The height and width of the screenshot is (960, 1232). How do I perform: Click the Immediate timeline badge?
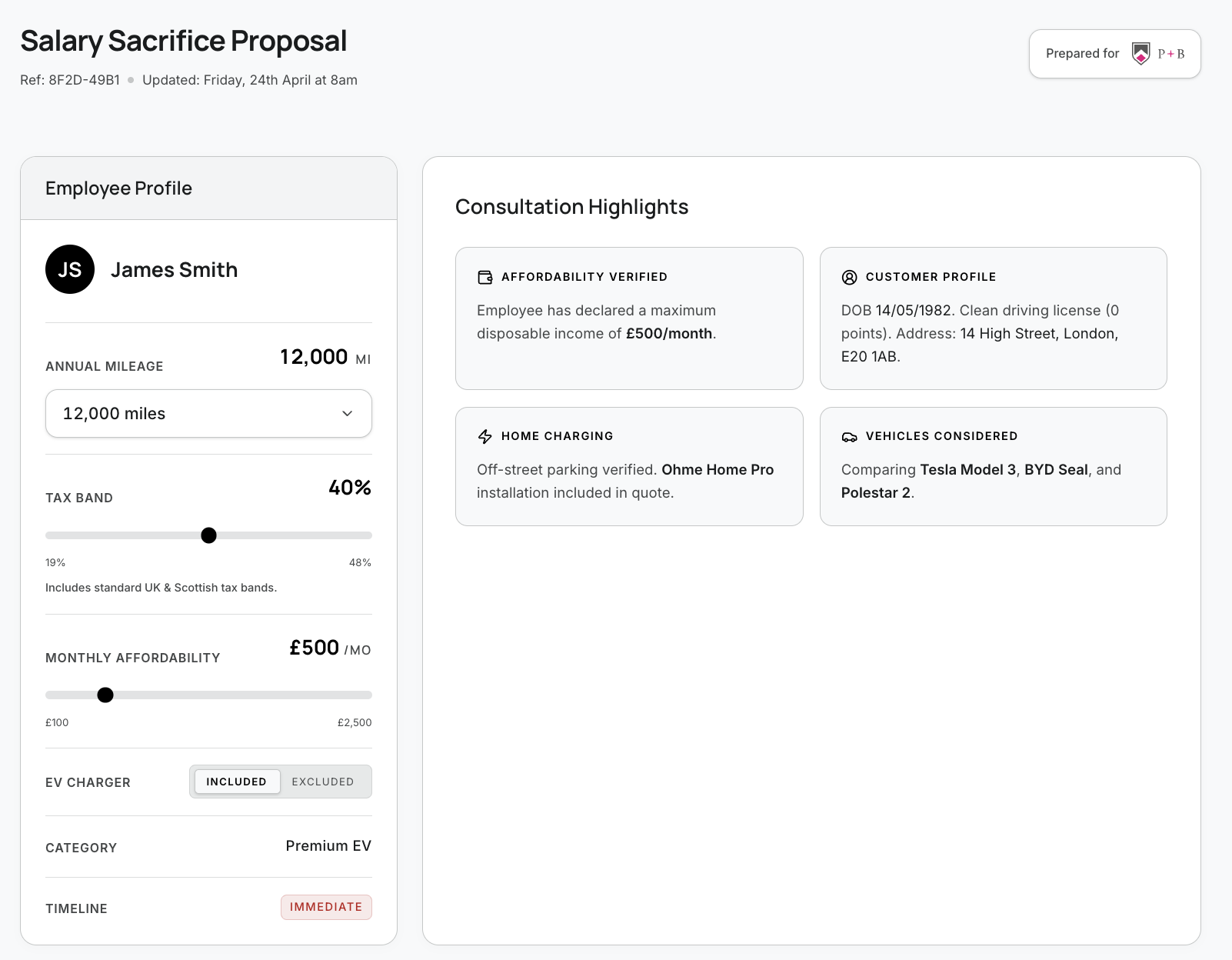pos(326,907)
